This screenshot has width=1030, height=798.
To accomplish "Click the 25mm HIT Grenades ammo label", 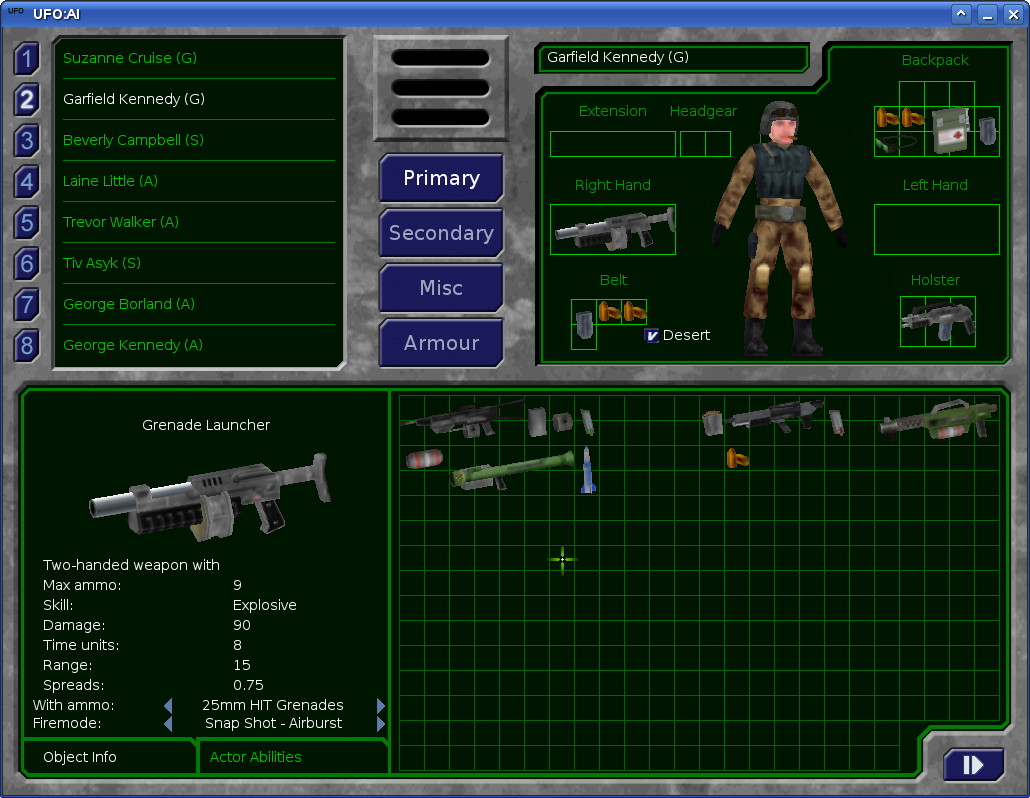I will [273, 705].
